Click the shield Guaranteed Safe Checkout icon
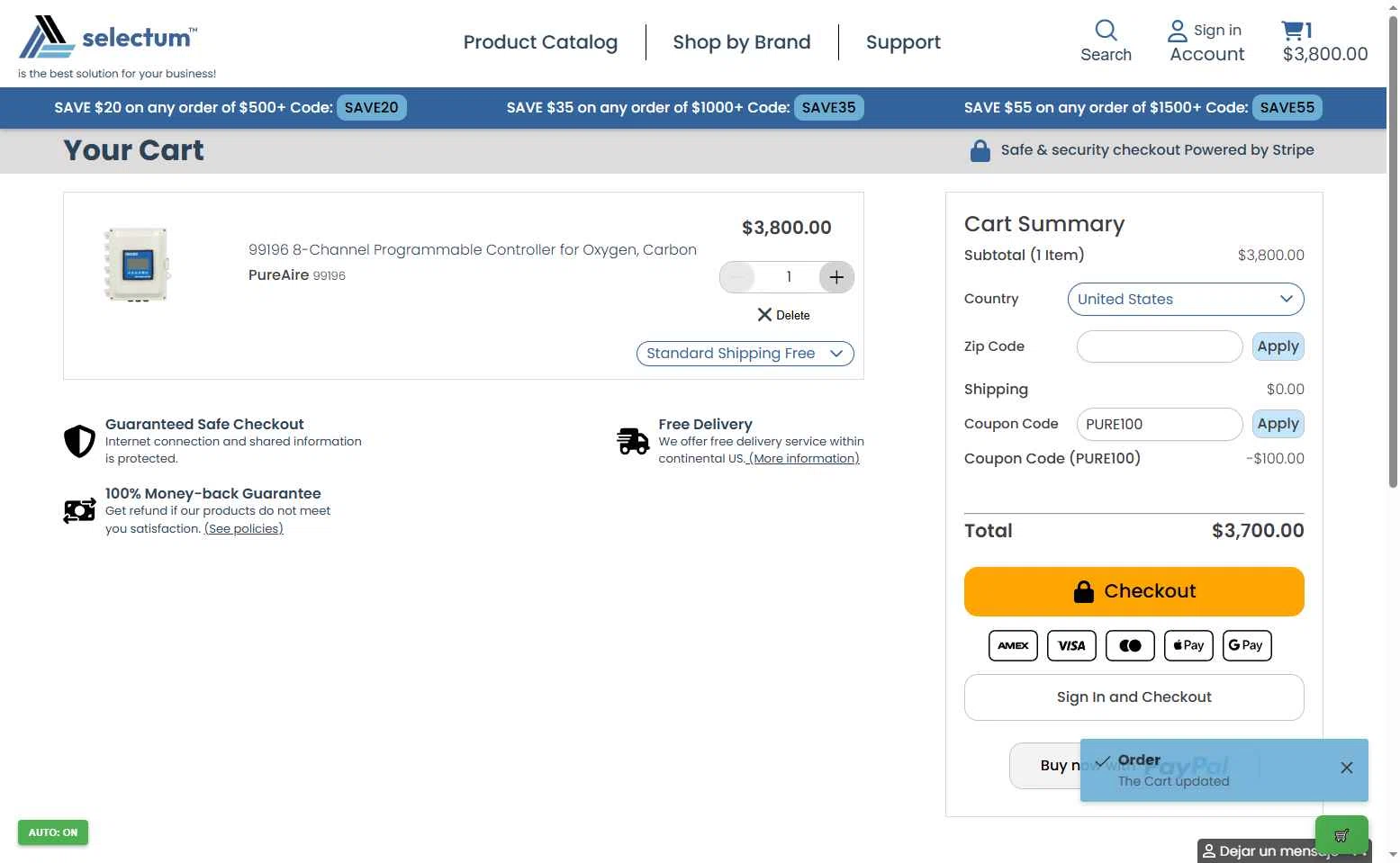 click(79, 441)
